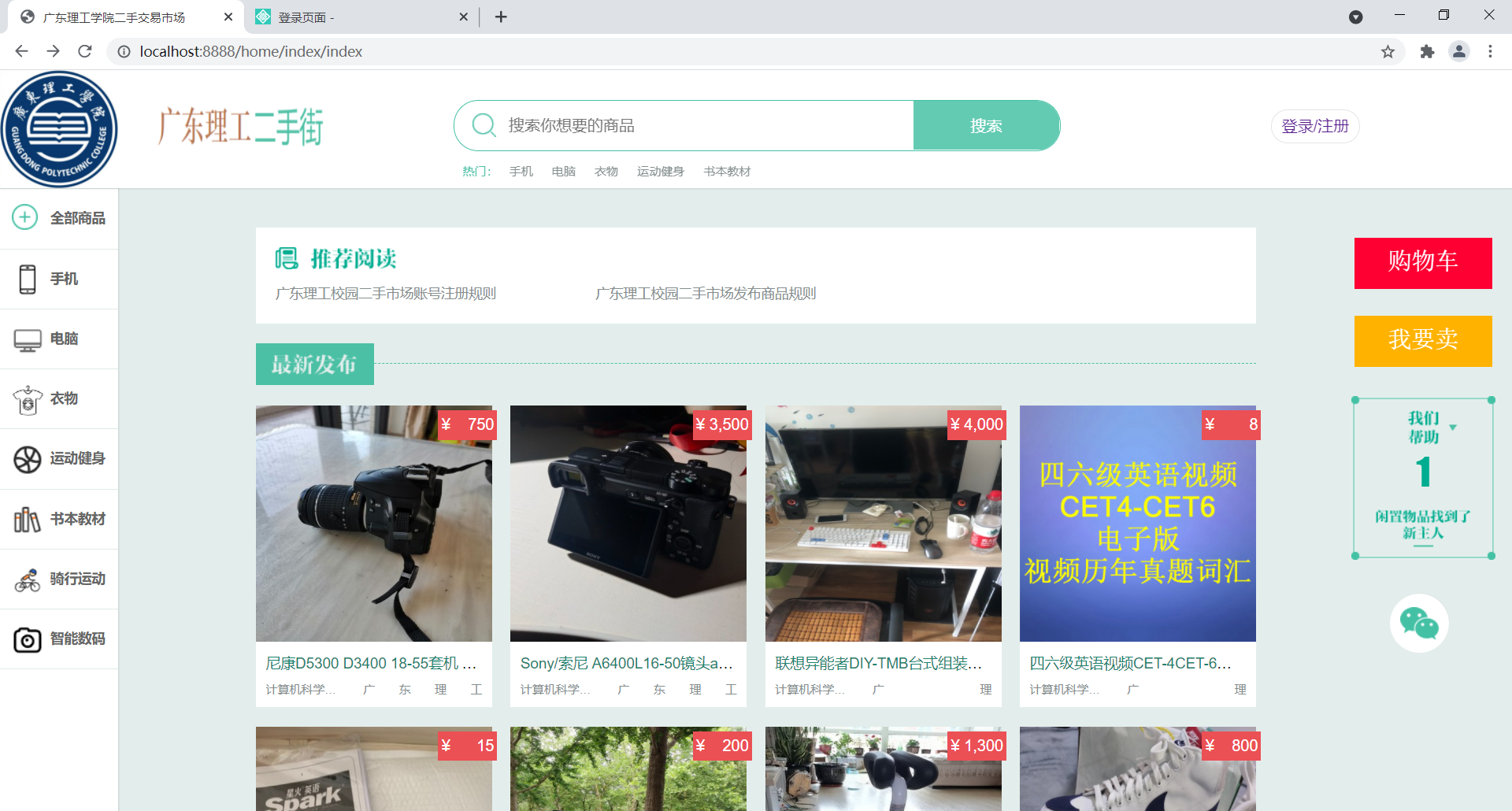Open the Spark book ¥15 photo
Viewport: 1512px width, 811px height.
374,769
